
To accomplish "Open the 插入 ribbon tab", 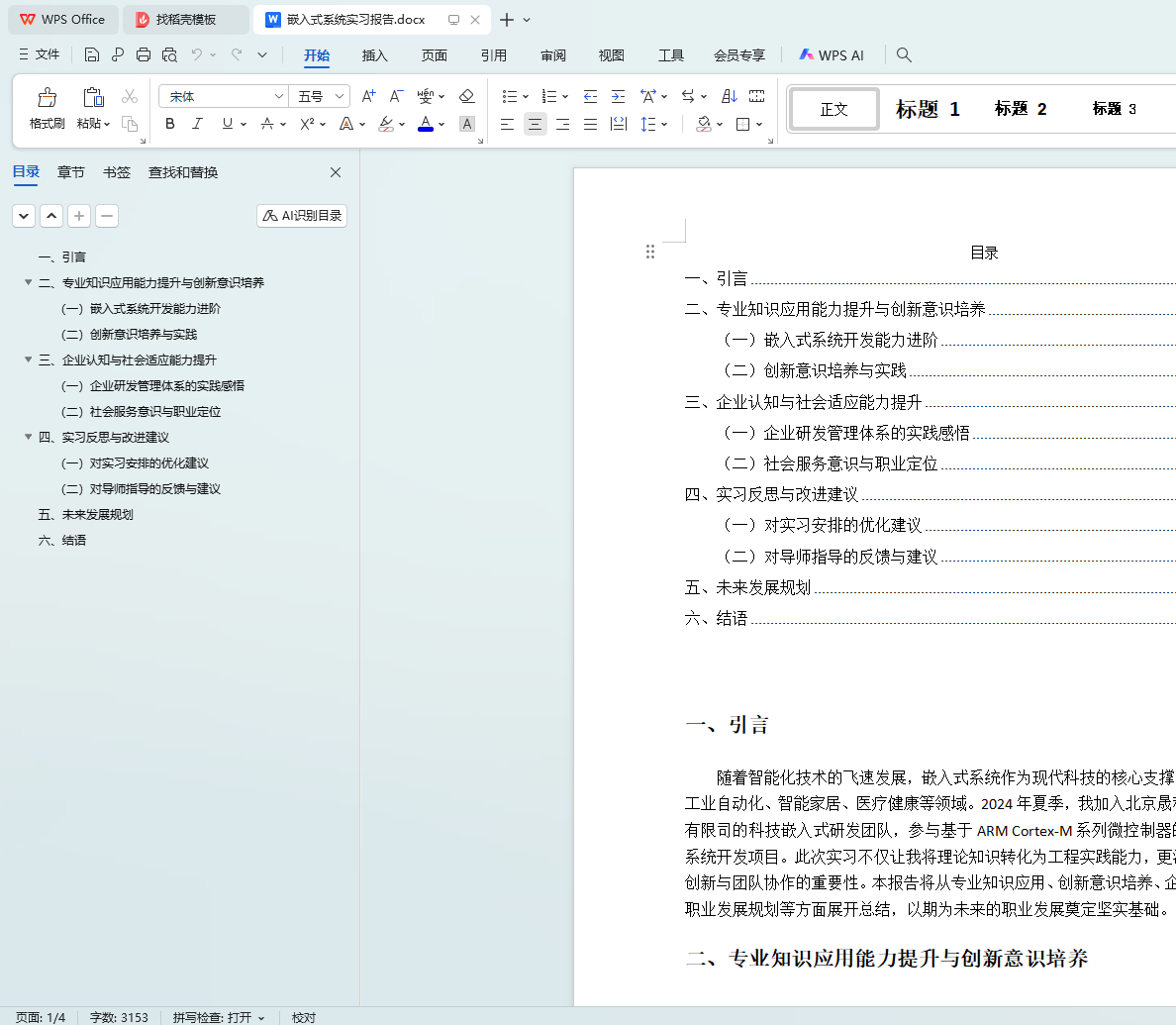I will (374, 55).
